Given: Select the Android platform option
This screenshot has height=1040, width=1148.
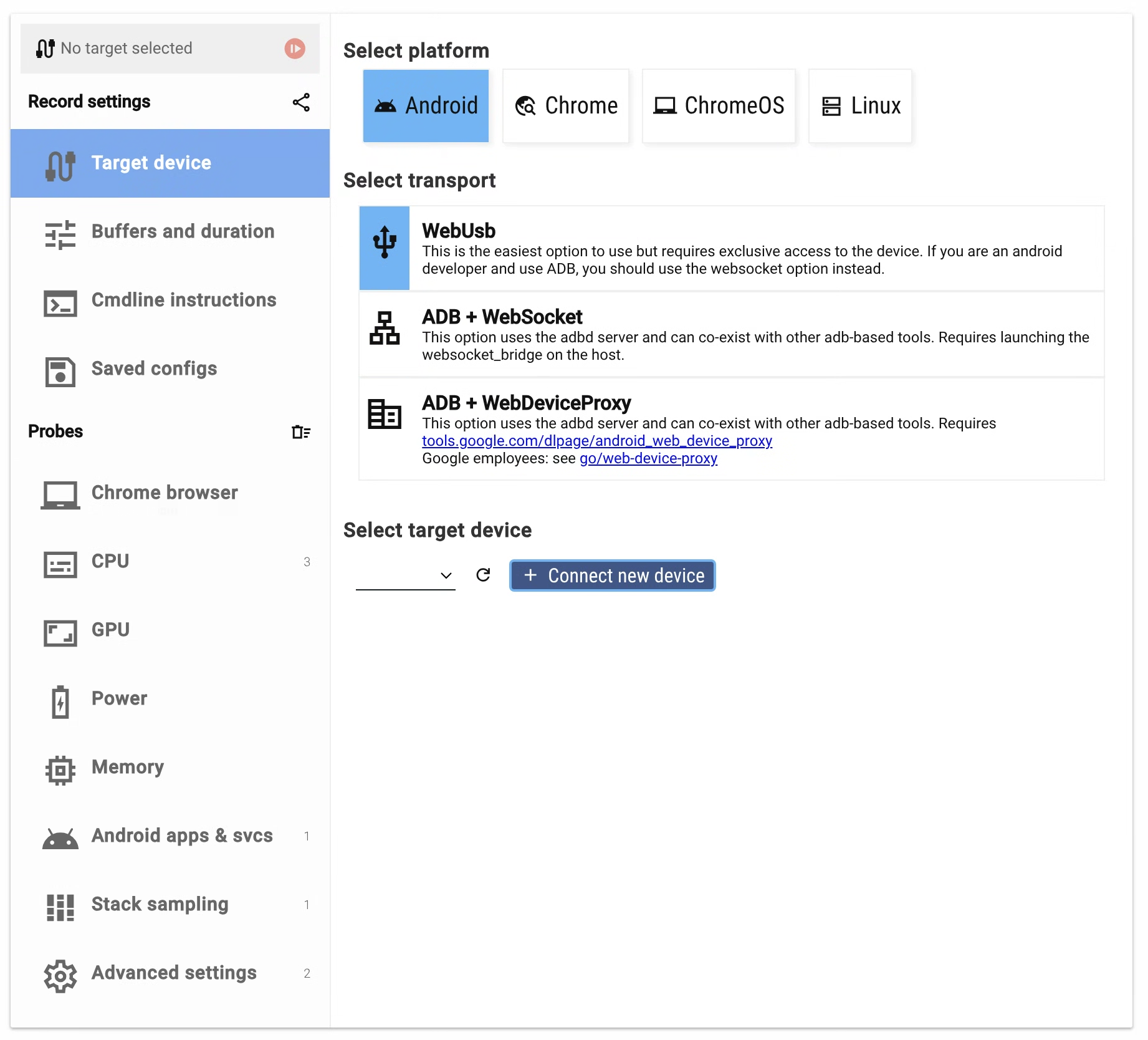Looking at the screenshot, I should (426, 106).
